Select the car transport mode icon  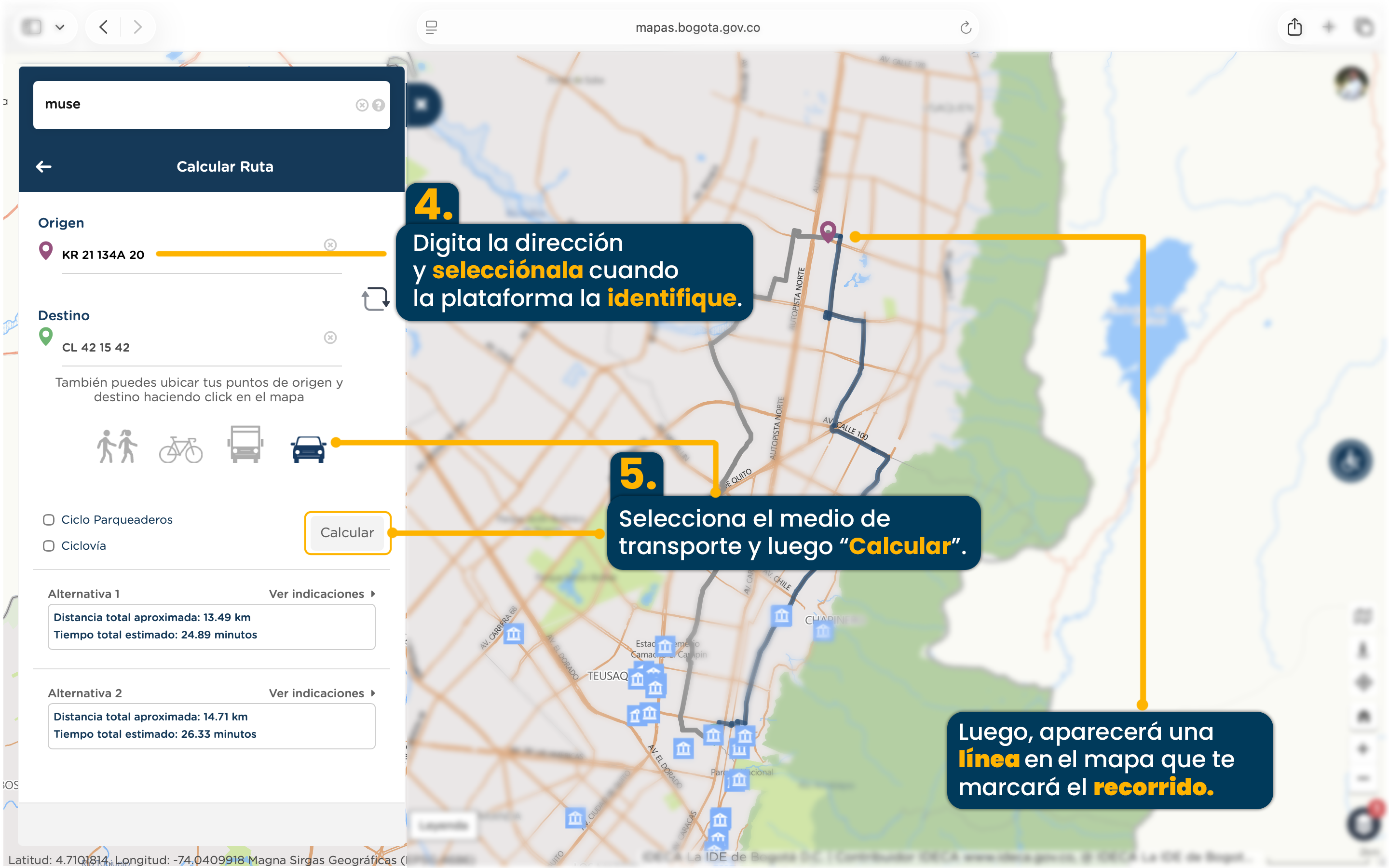pos(308,449)
